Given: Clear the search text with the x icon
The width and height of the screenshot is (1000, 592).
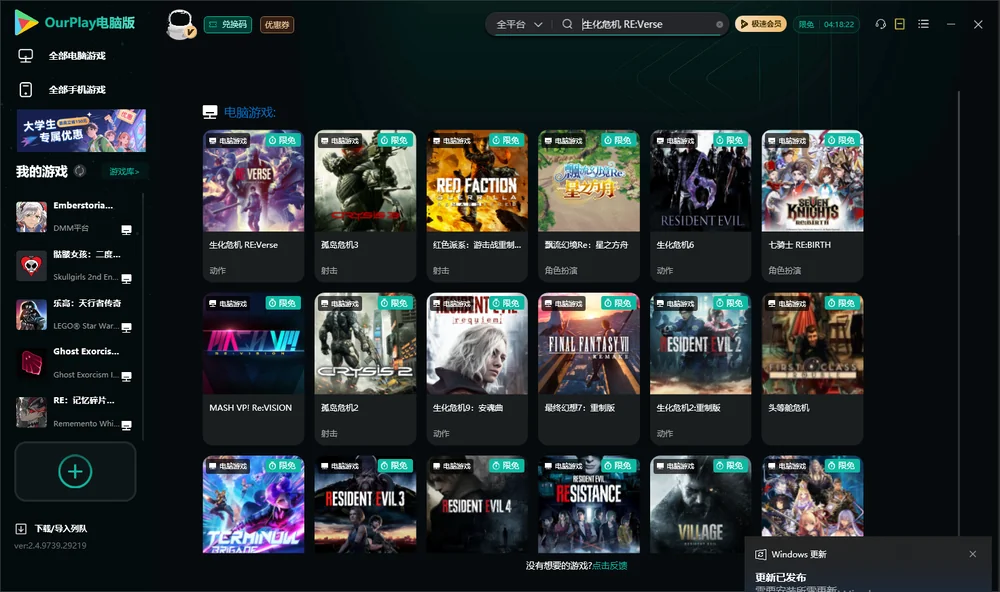Looking at the screenshot, I should (x=719, y=25).
